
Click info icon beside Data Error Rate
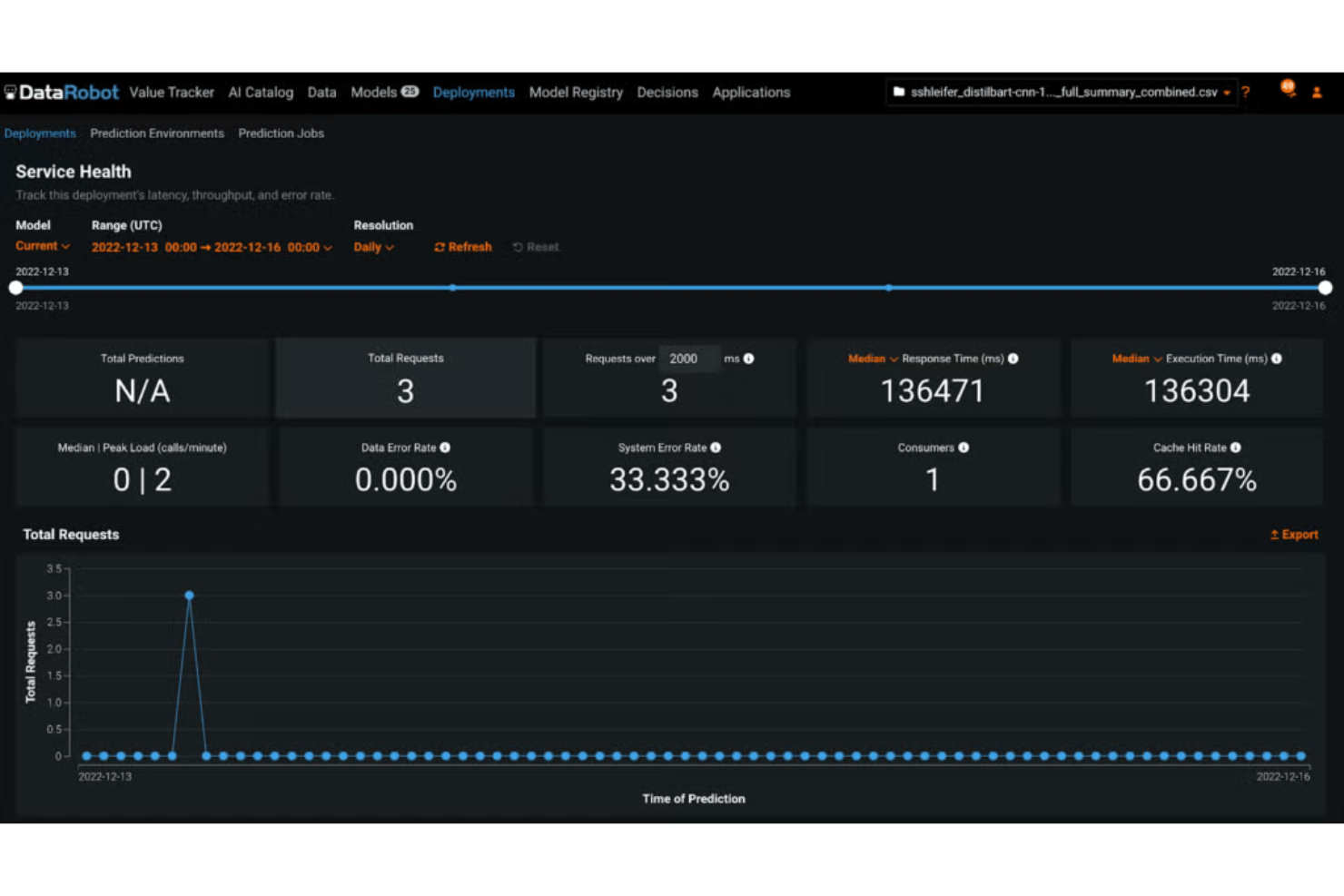click(445, 448)
